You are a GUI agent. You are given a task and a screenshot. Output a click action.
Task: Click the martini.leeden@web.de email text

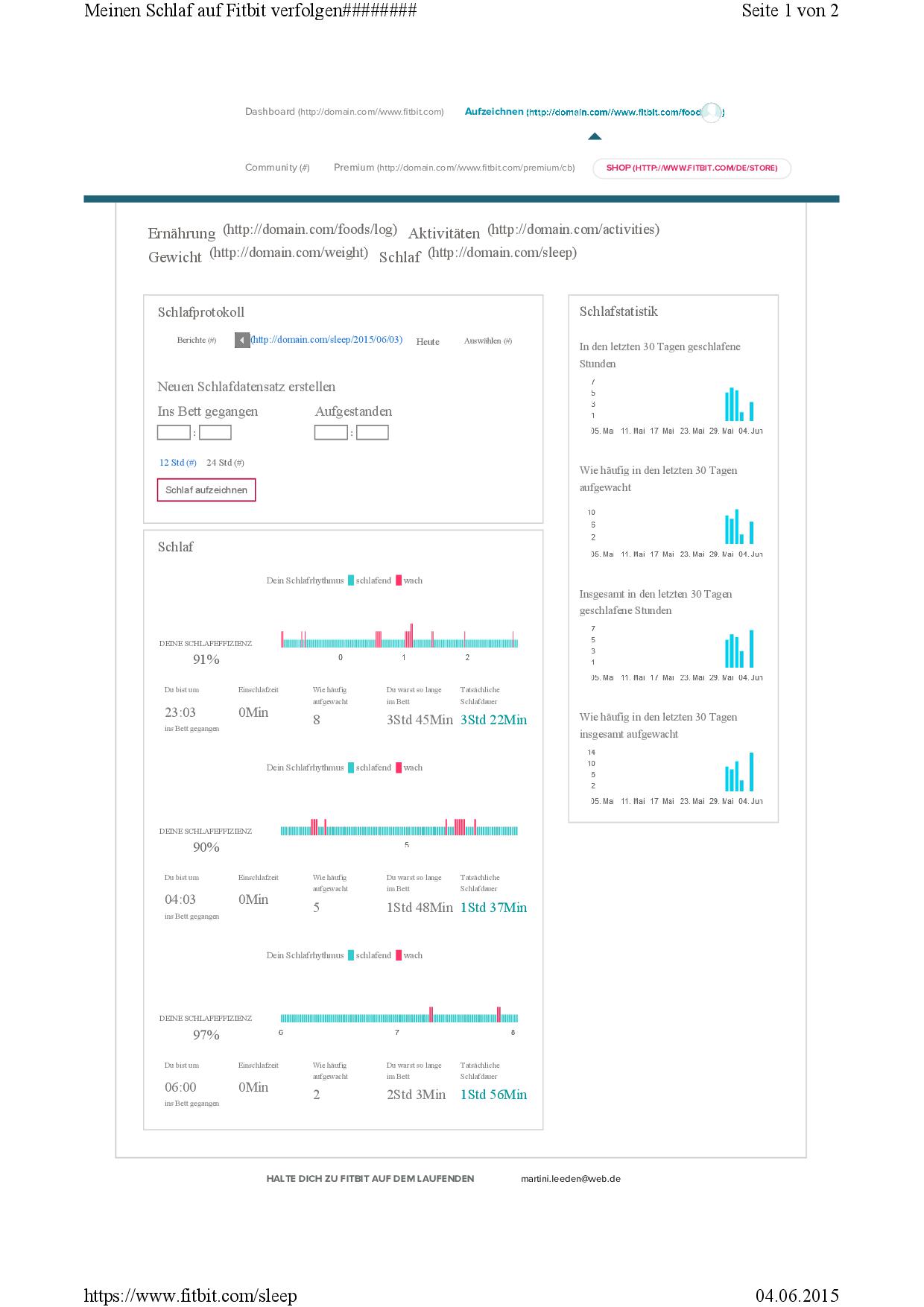coord(571,1179)
